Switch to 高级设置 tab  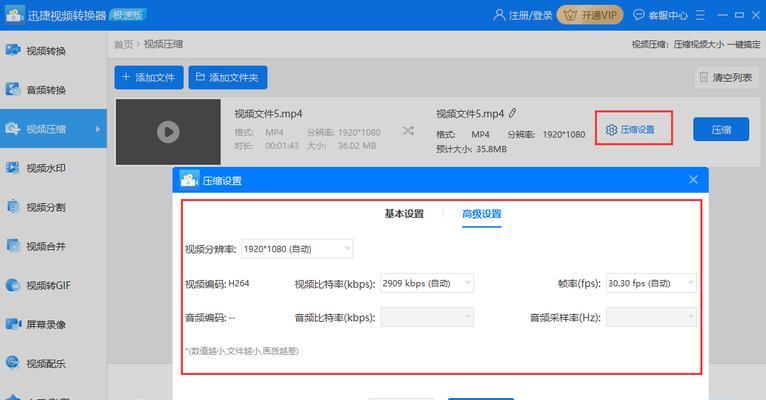click(482, 214)
